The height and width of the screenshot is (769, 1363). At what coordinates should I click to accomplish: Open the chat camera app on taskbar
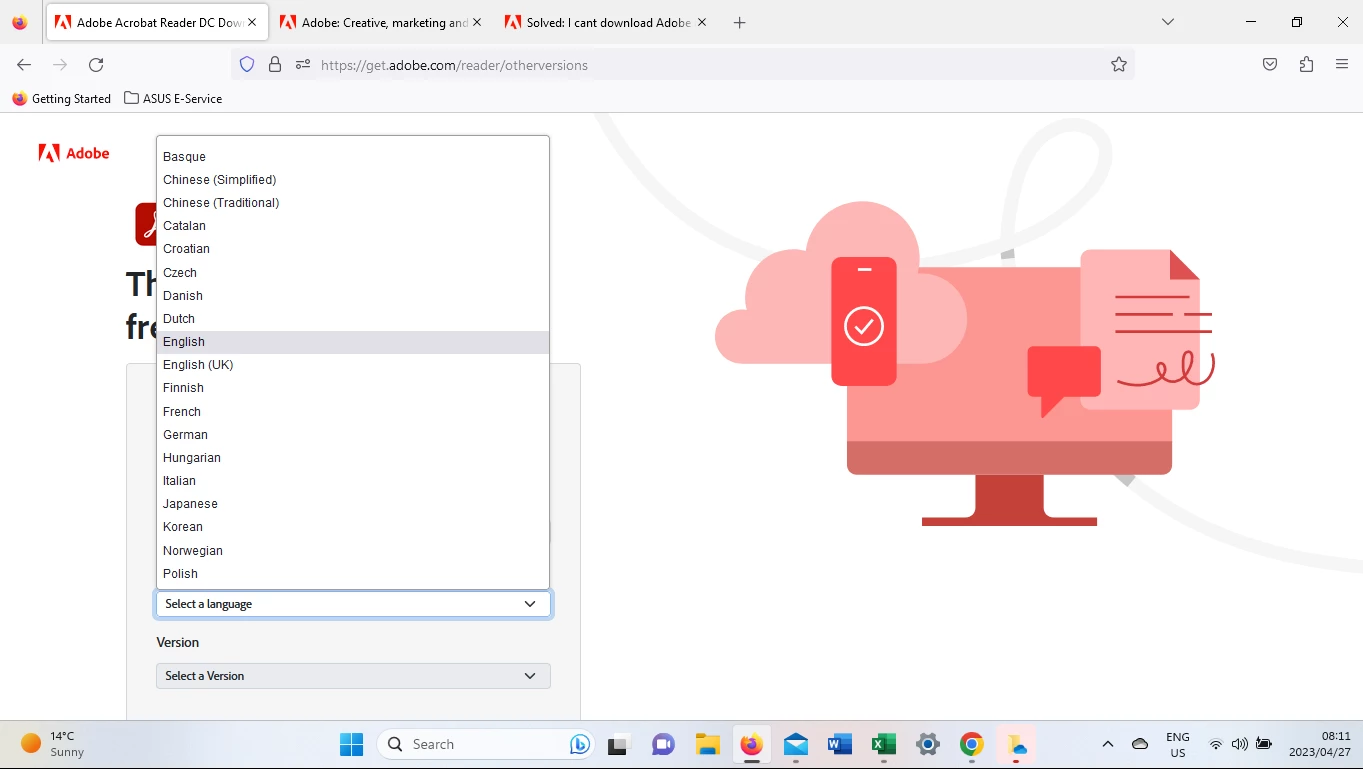tap(663, 744)
